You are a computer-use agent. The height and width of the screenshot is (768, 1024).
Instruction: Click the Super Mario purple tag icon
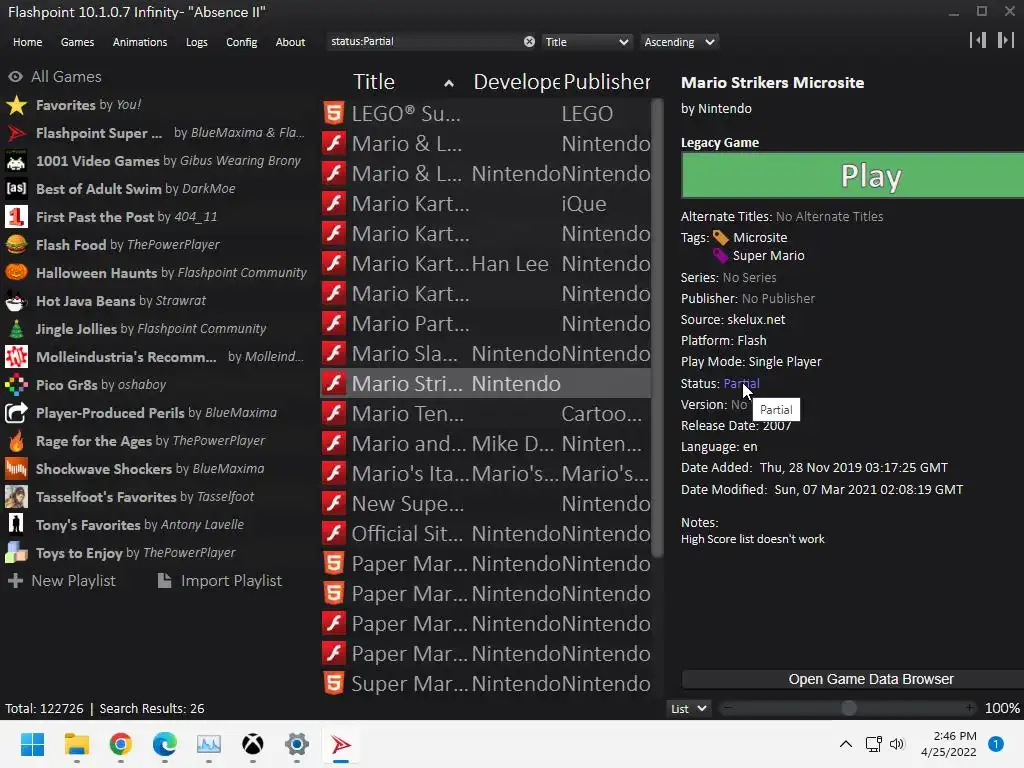point(720,255)
